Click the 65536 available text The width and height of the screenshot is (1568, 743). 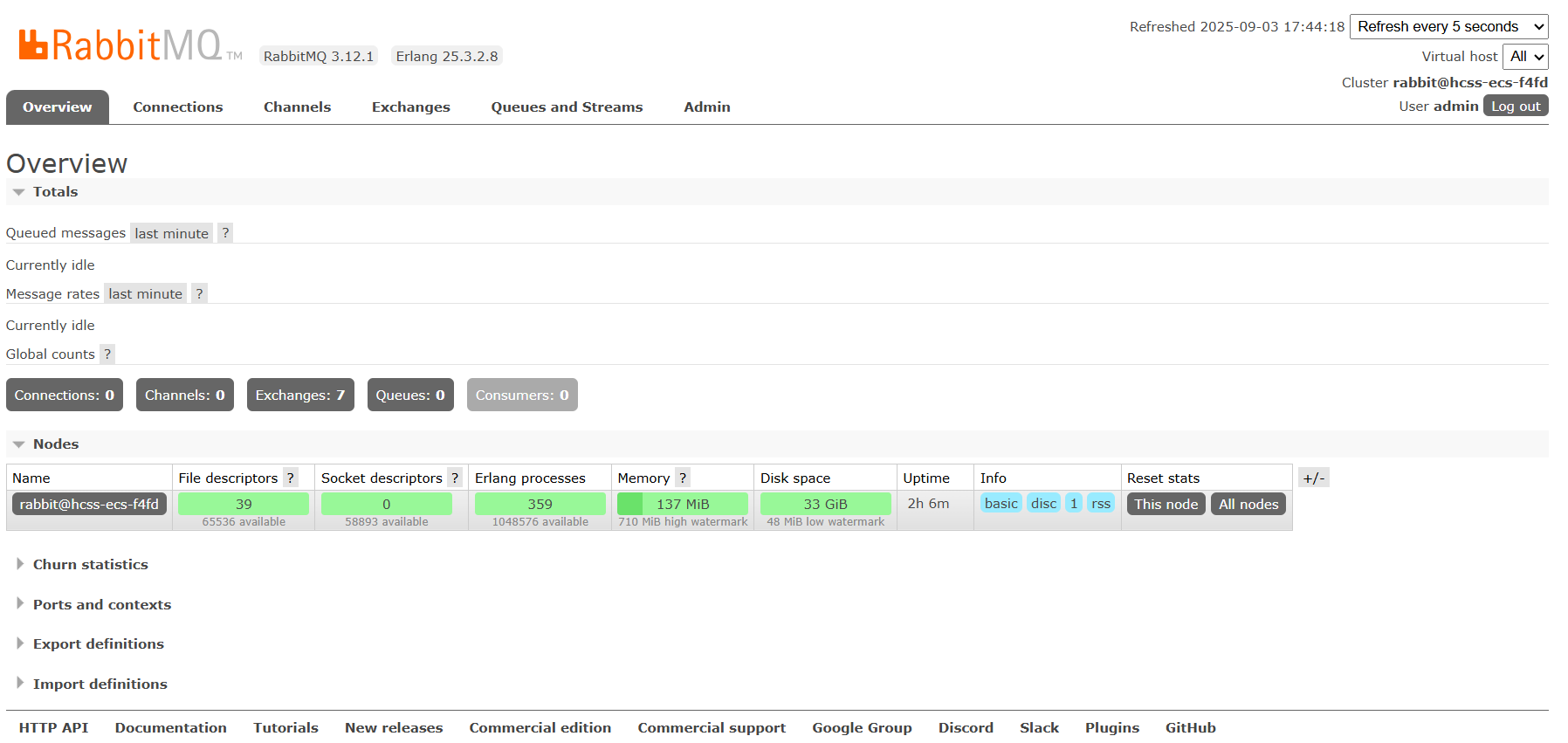point(244,522)
